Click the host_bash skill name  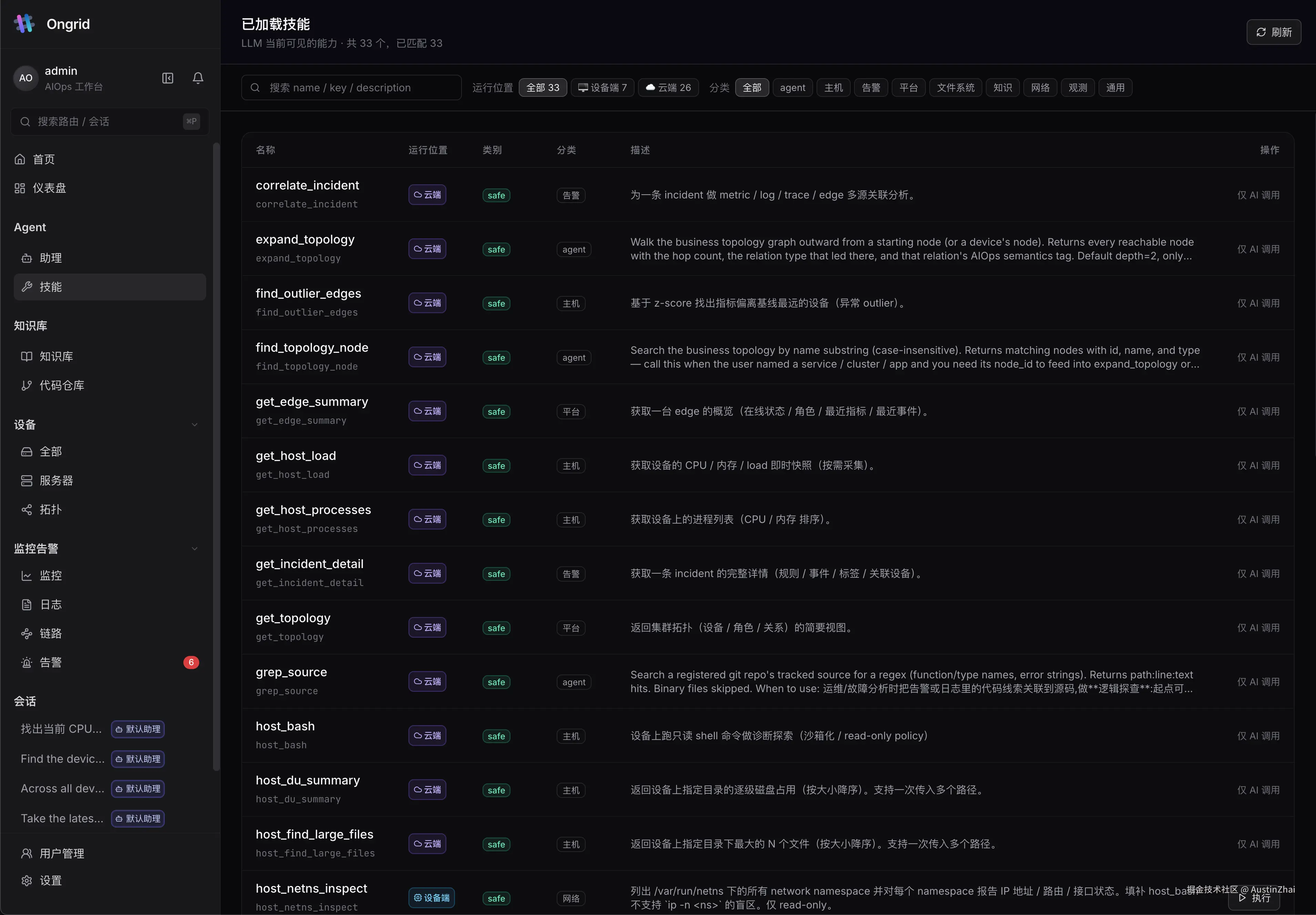click(x=285, y=726)
